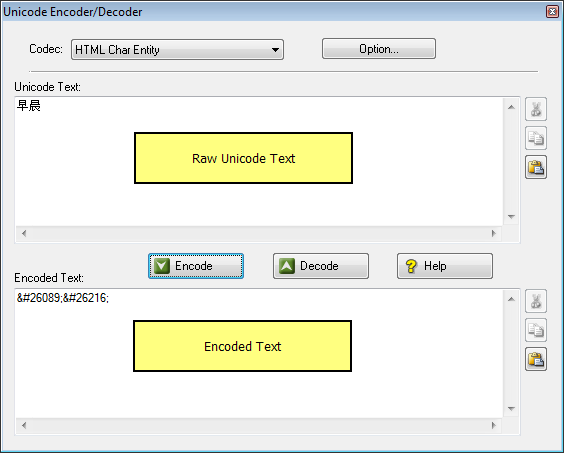The height and width of the screenshot is (453, 564).
Task: Open the Option... settings dialog
Action: click(379, 49)
